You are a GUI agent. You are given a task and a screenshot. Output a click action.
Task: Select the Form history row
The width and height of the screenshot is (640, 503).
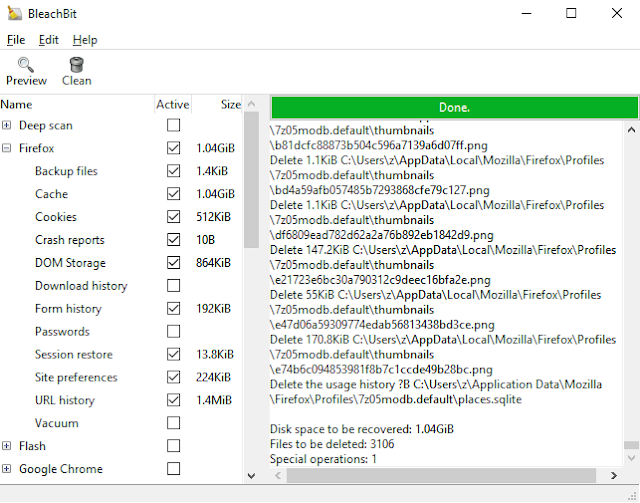121,308
